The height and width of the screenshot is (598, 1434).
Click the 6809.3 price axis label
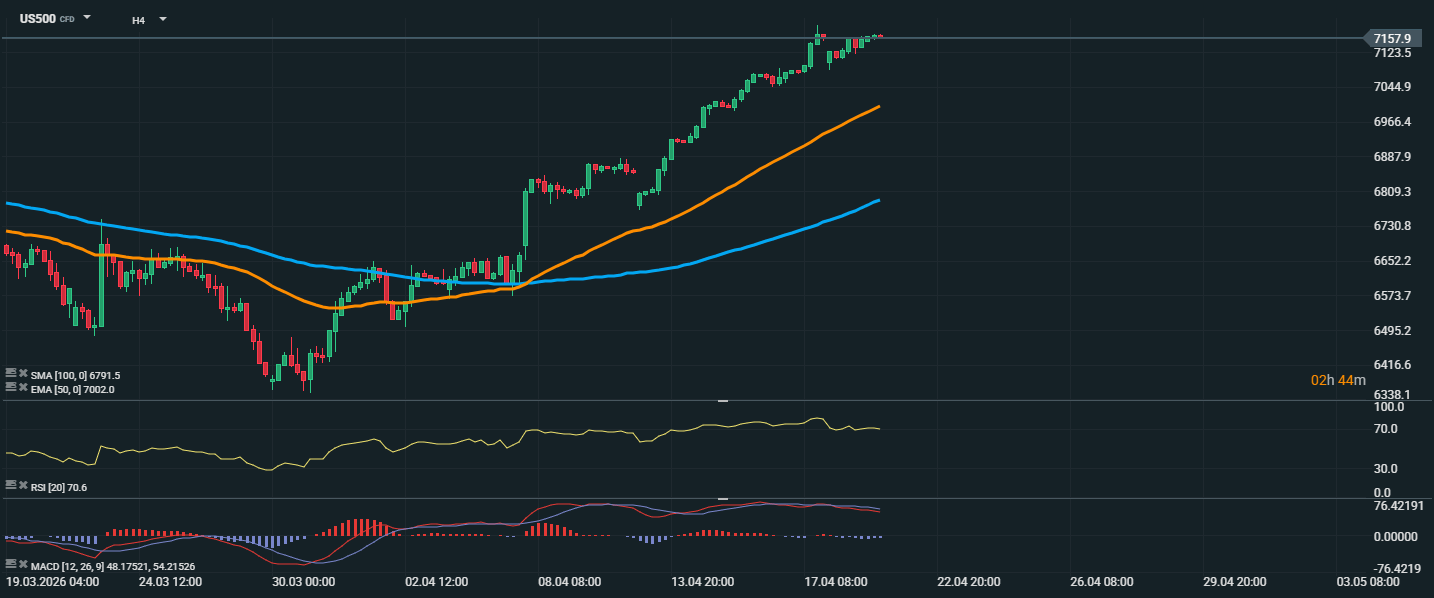[x=1392, y=191]
